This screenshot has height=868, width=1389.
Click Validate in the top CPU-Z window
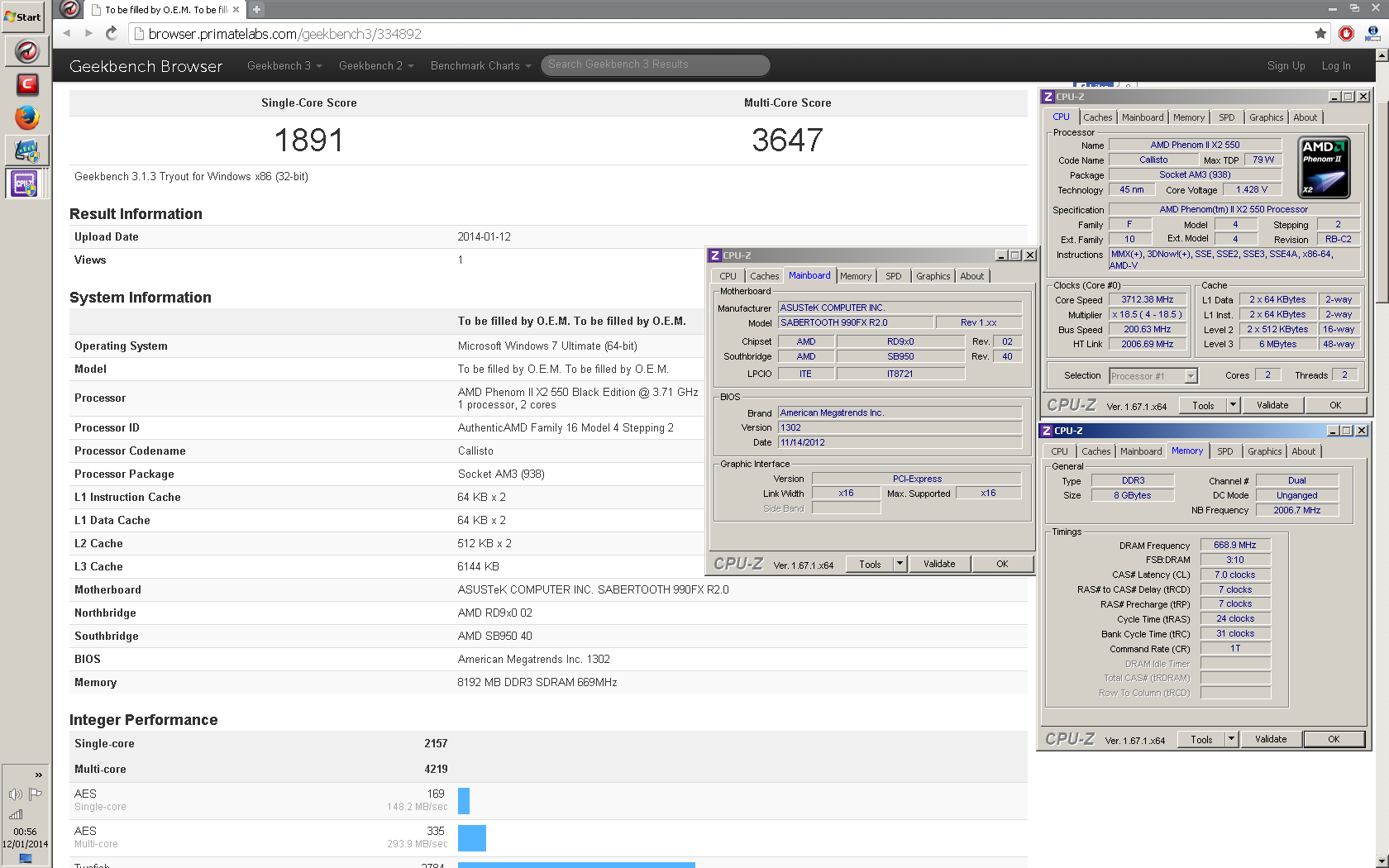[1272, 405]
